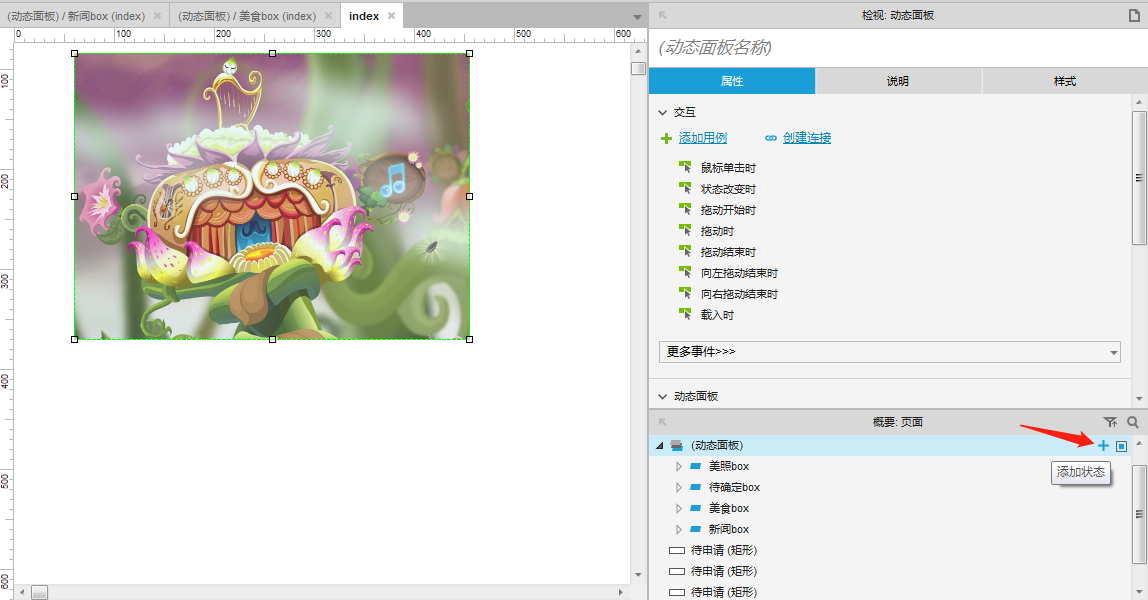Open the 样式 tab
Image resolution: width=1148 pixels, height=600 pixels.
point(1065,81)
